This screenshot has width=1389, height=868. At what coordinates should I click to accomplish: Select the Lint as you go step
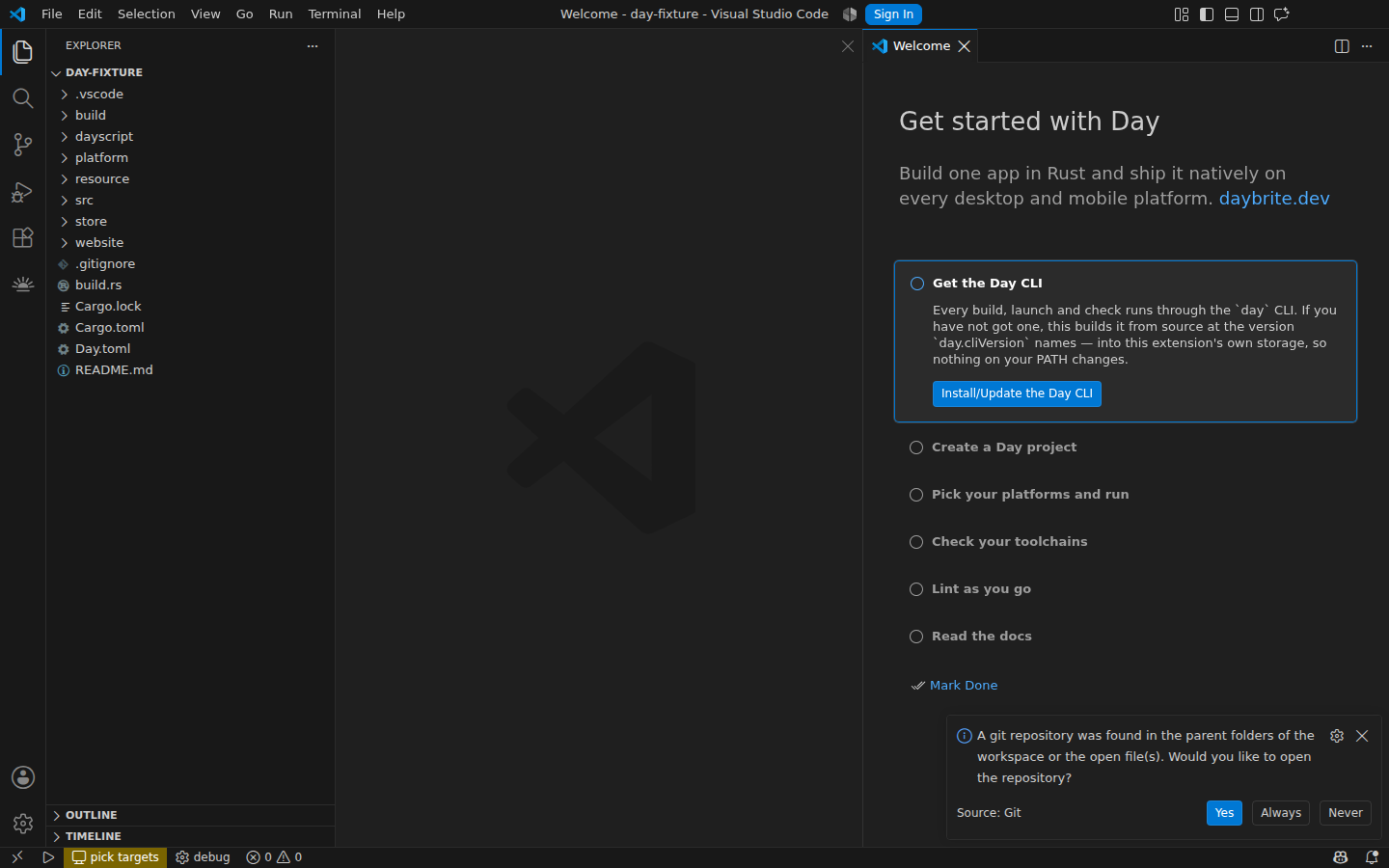(1126, 589)
